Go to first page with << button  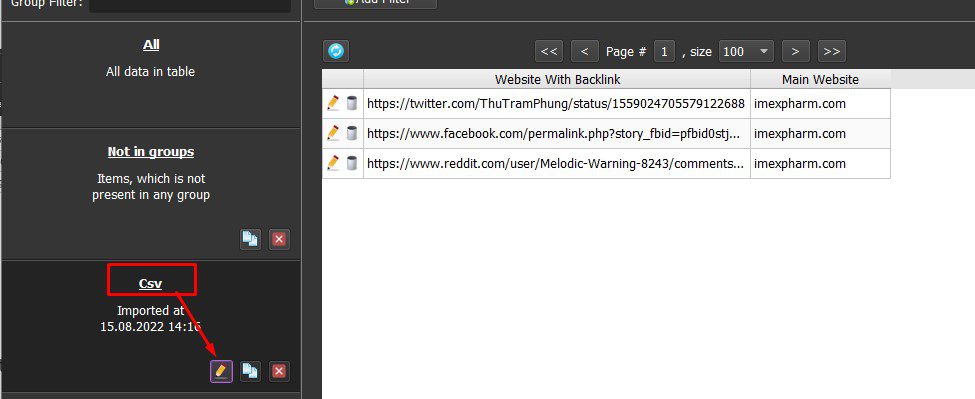pyautogui.click(x=549, y=52)
